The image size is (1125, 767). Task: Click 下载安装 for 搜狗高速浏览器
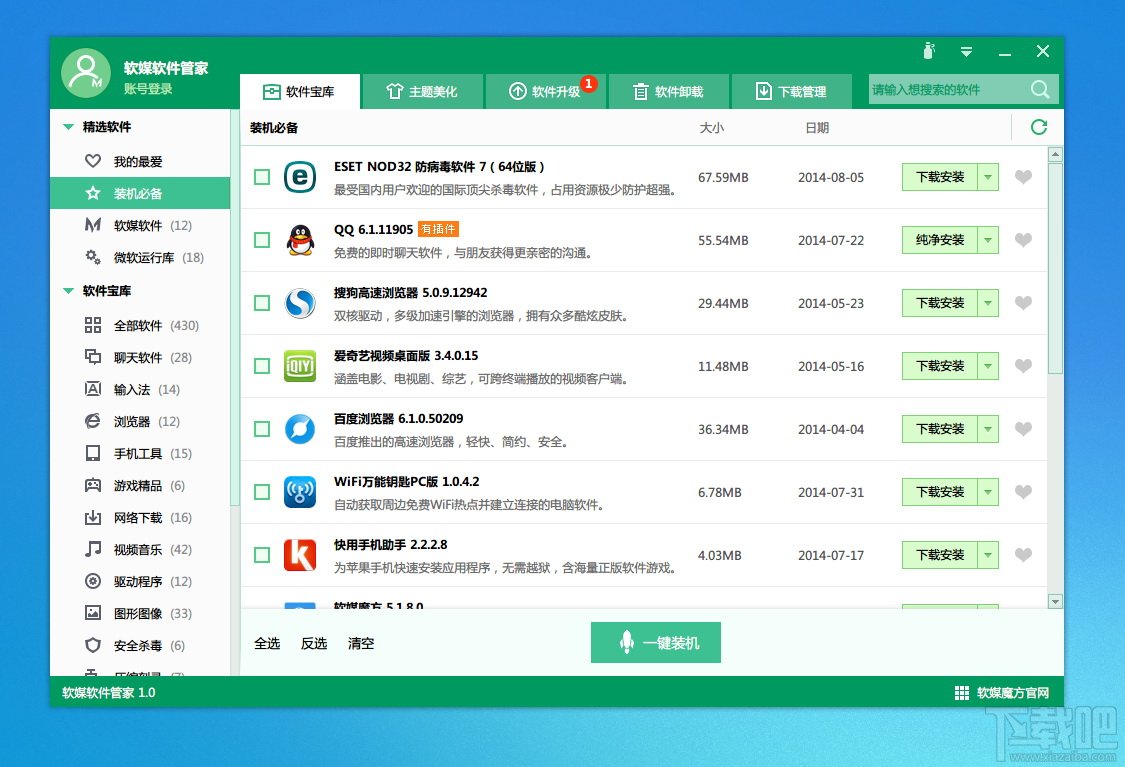click(940, 303)
